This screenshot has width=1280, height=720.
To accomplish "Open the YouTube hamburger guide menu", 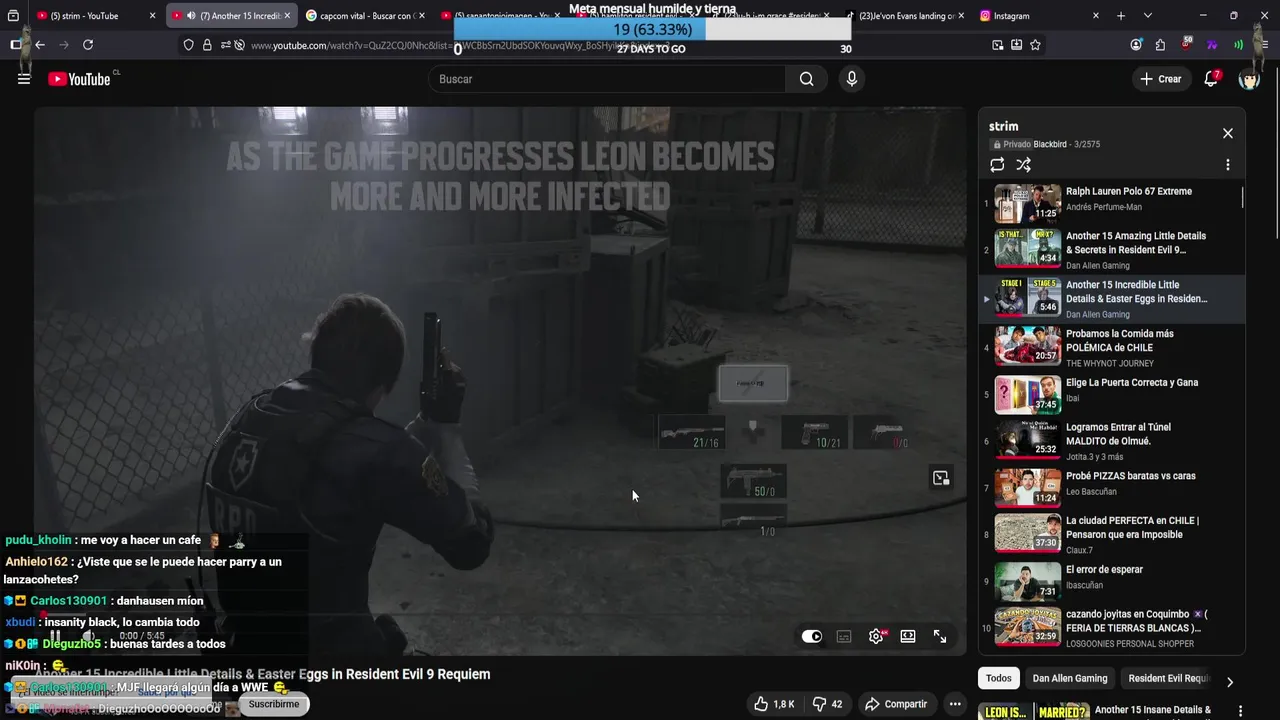I will click(24, 79).
